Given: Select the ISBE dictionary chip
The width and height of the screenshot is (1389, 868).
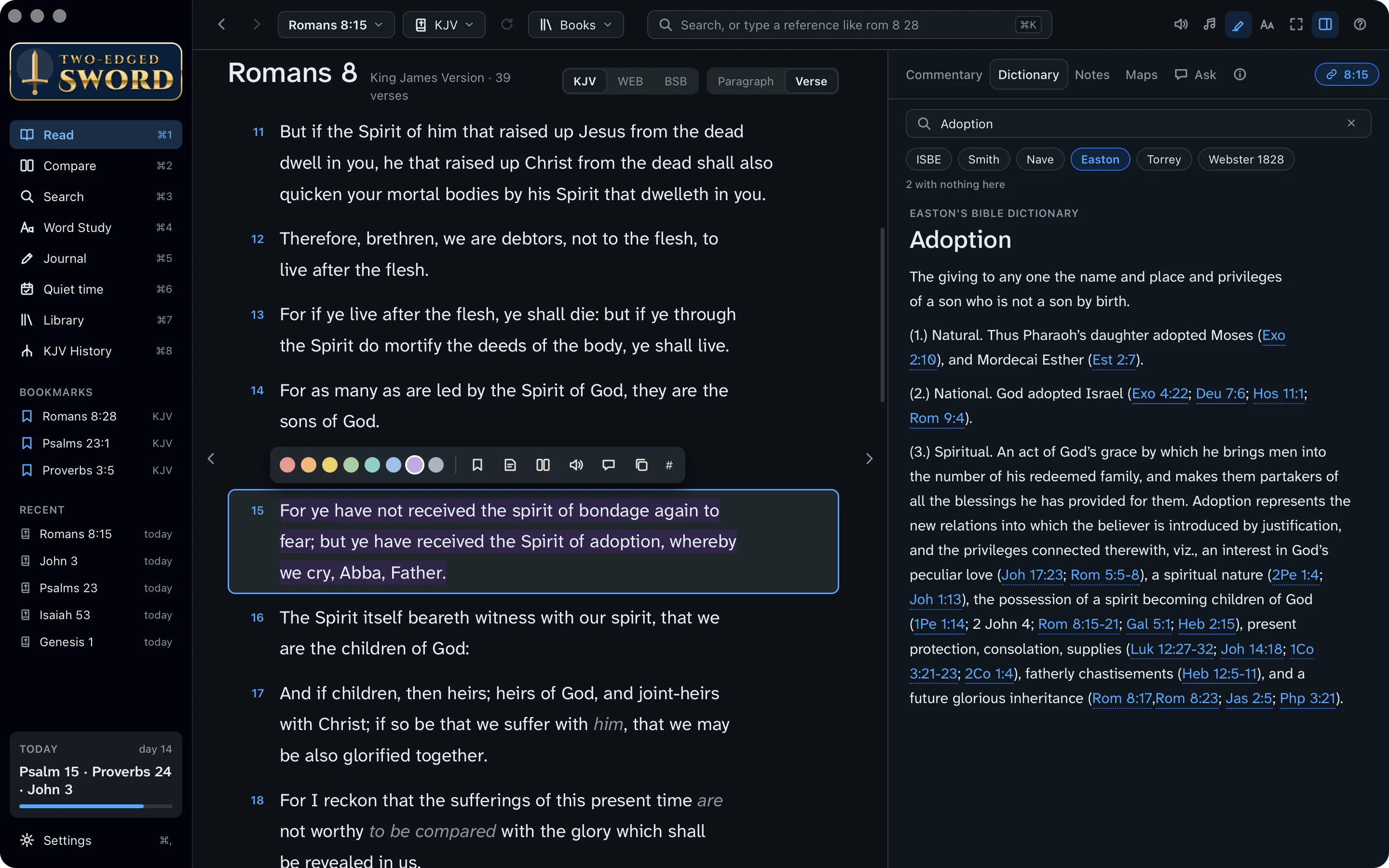Looking at the screenshot, I should click(928, 160).
